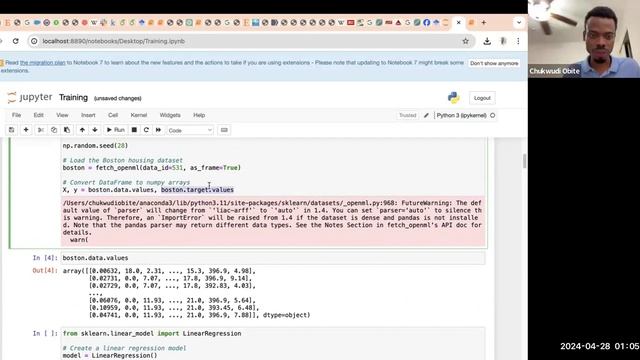Click the Chukwudi Obite video thumbnail

(x=584, y=39)
